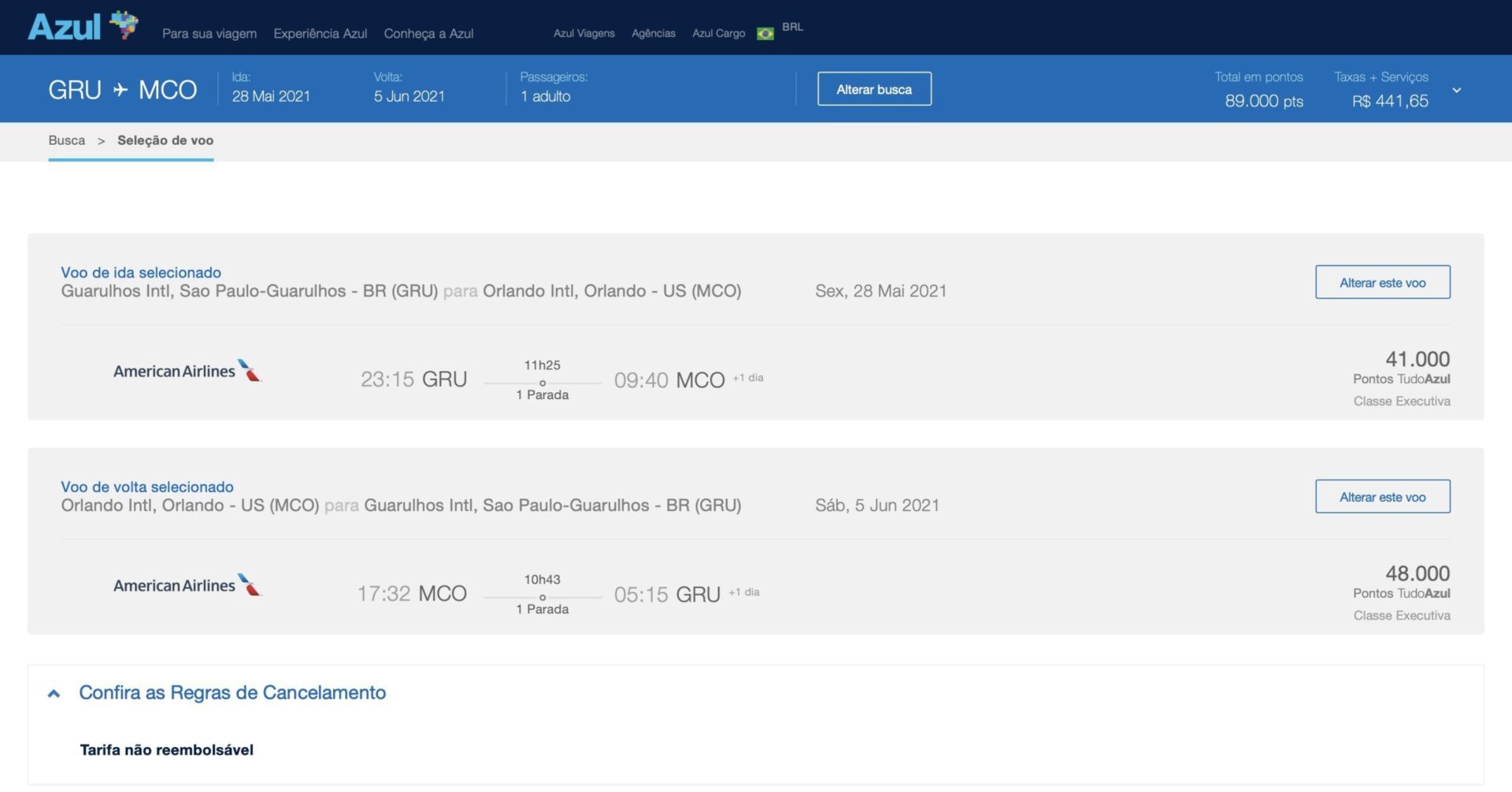Click the airplane icon between GRU and MCO
1512x792 pixels.
pos(120,90)
